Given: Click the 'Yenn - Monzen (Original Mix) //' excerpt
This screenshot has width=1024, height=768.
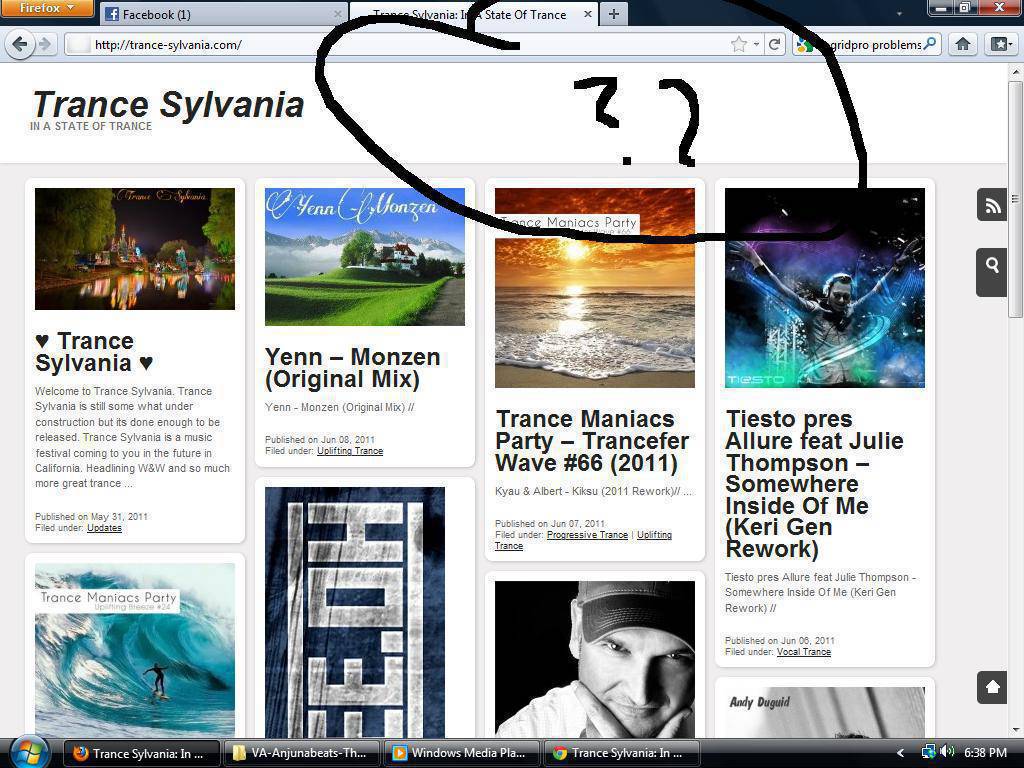Looking at the screenshot, I should (340, 407).
